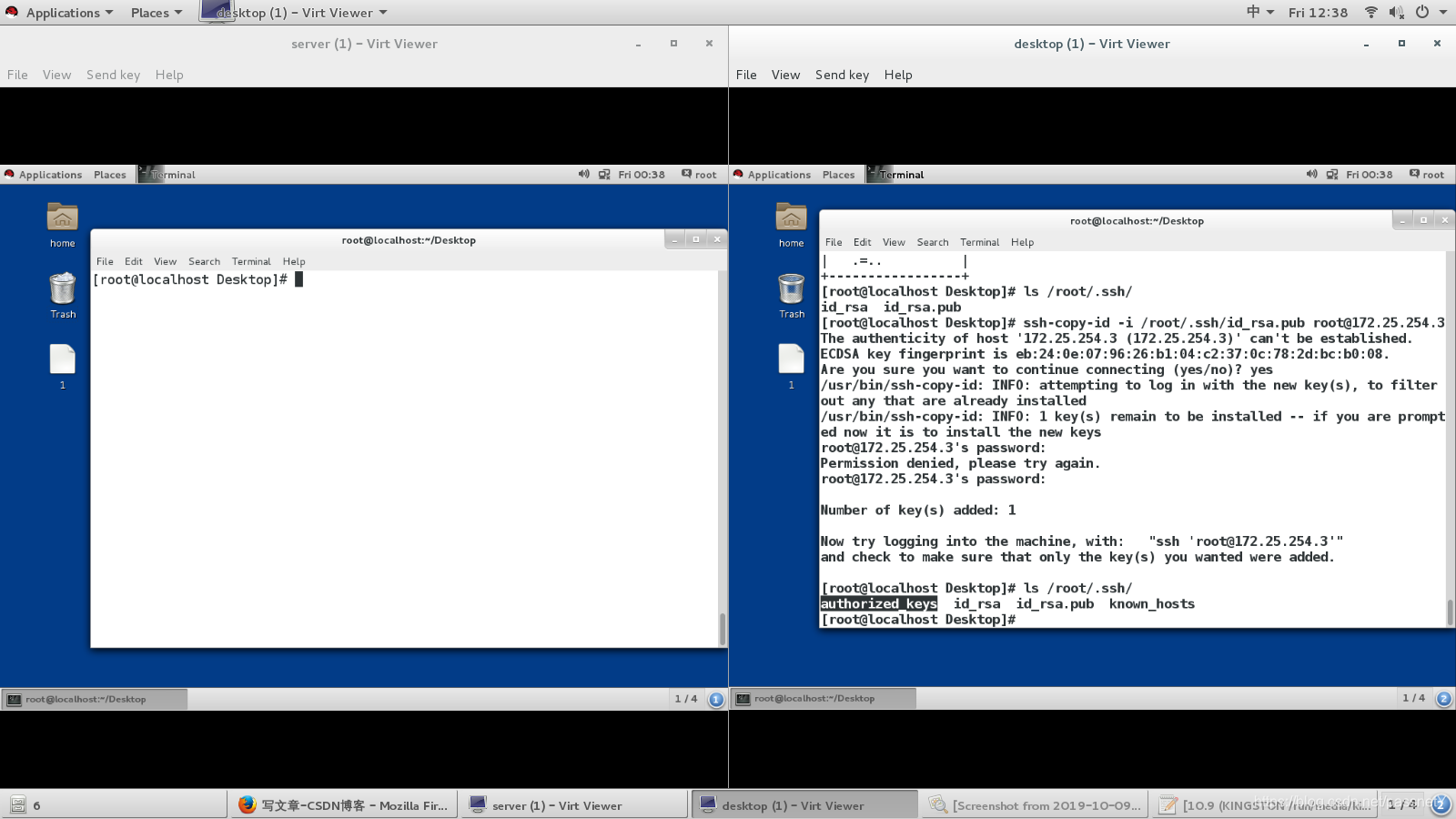Click volume icon in desktop guest panel

(x=1312, y=174)
